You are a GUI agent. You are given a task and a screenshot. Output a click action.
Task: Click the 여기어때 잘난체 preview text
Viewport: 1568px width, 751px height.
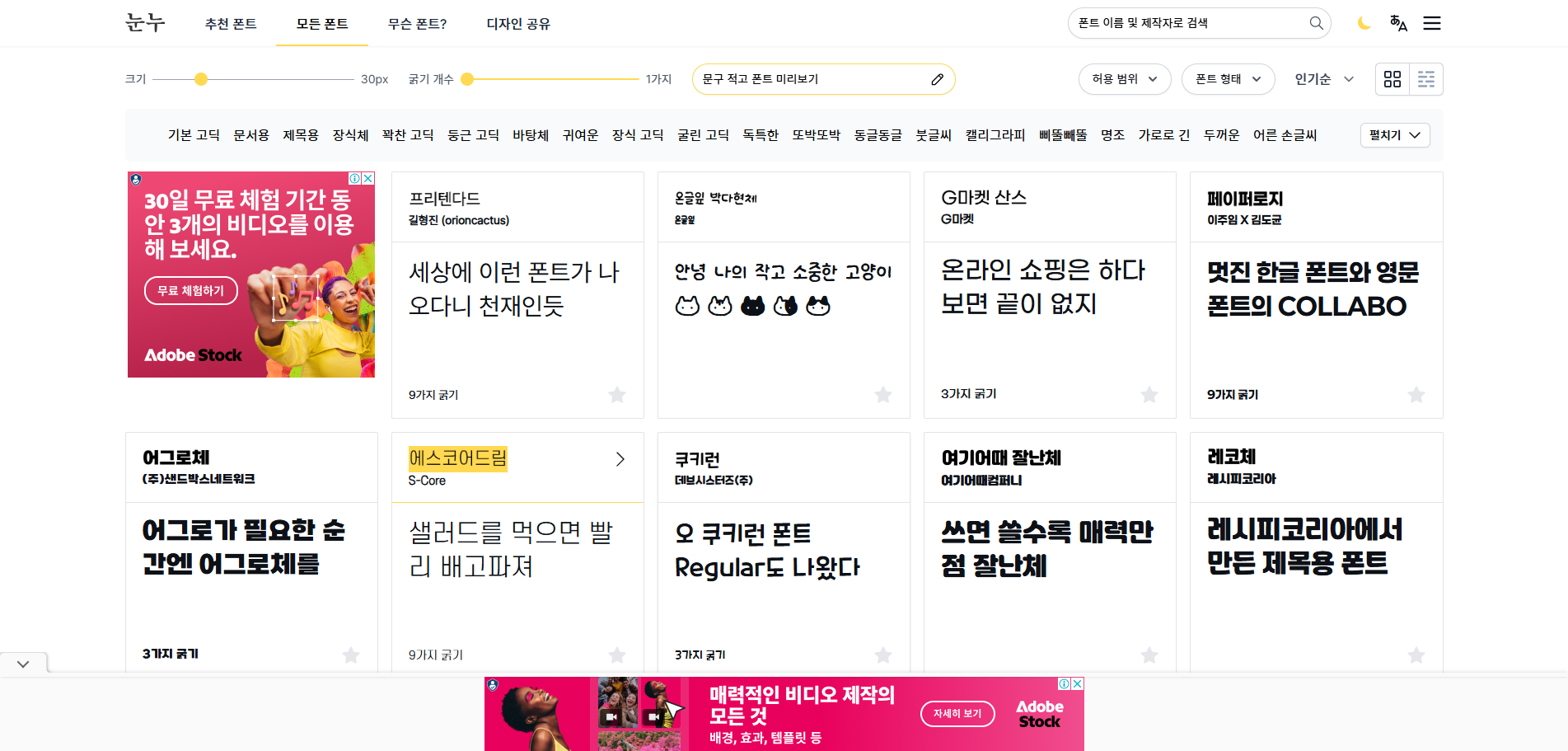click(1047, 548)
